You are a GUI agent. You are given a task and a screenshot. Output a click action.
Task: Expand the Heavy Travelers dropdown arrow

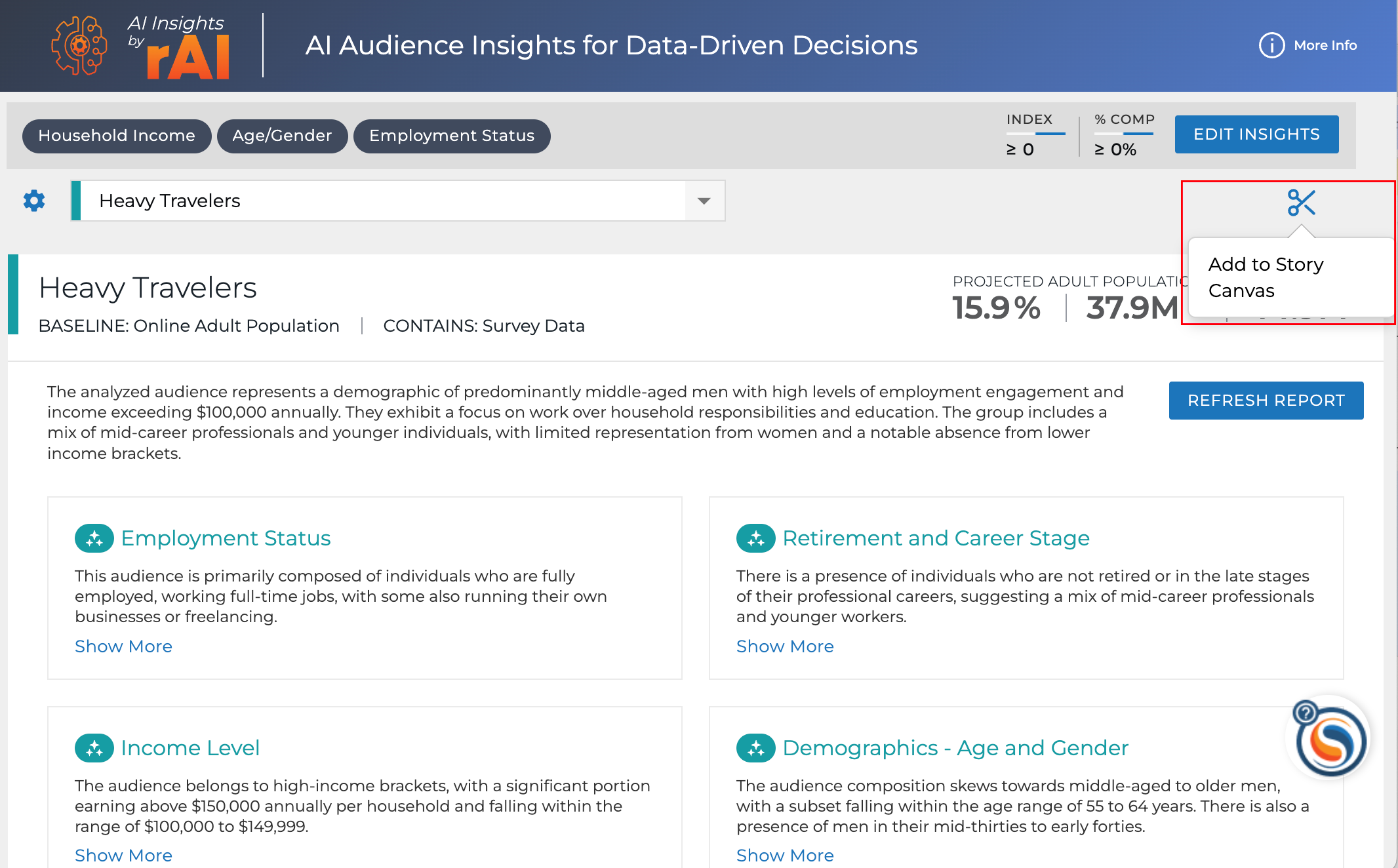click(704, 201)
